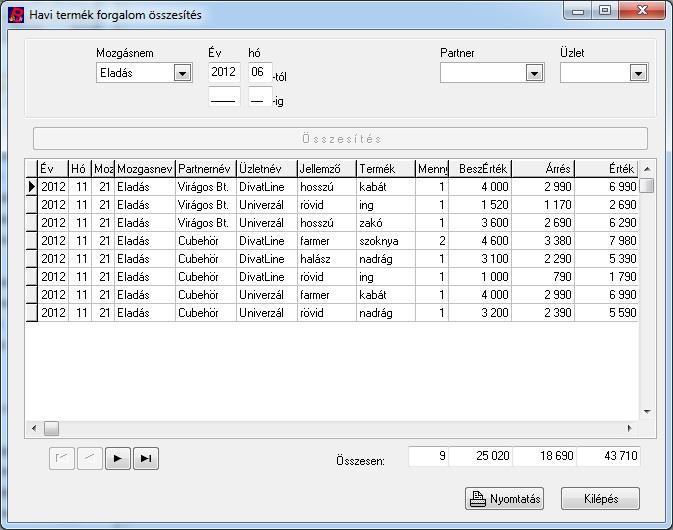Click the start year field showing 2012

click(224, 72)
